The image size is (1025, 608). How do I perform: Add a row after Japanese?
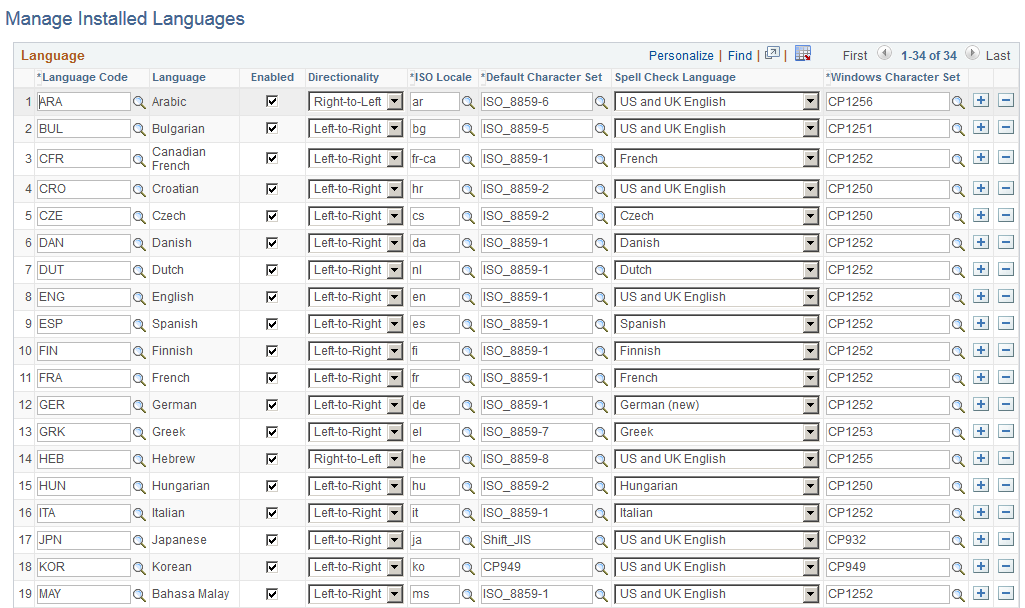tap(981, 539)
